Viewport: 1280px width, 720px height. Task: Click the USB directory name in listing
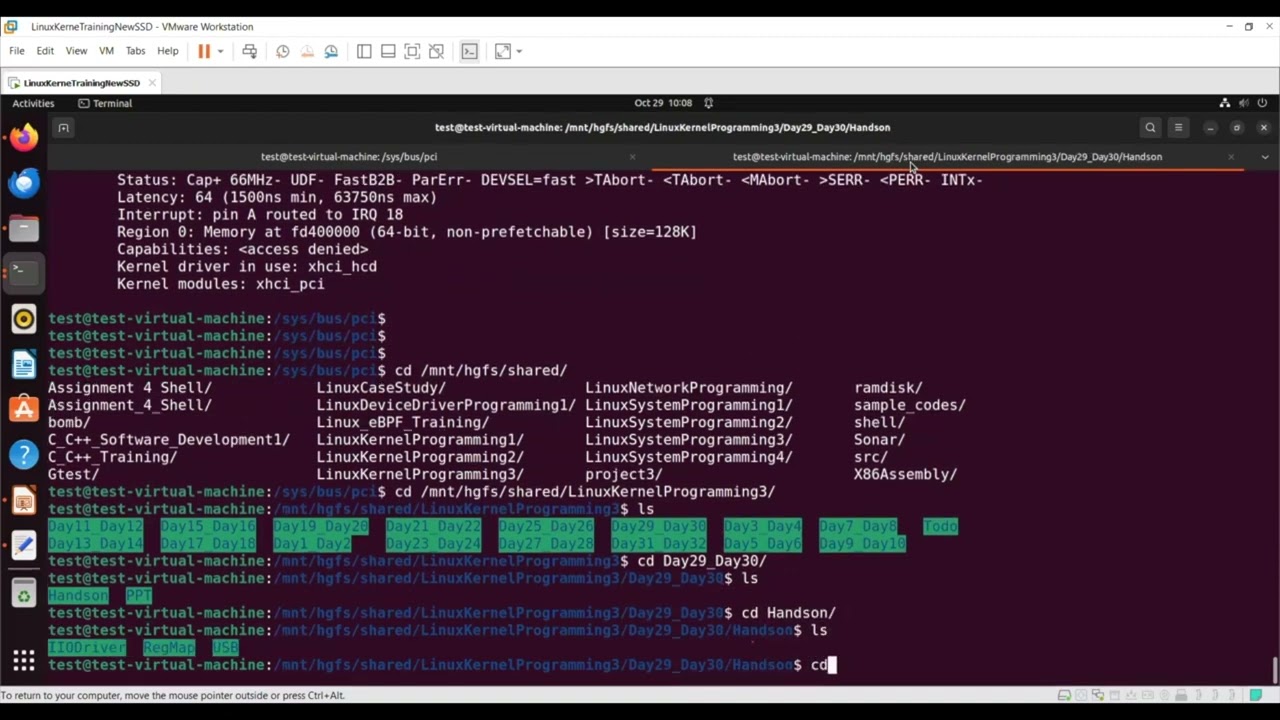[x=226, y=648]
